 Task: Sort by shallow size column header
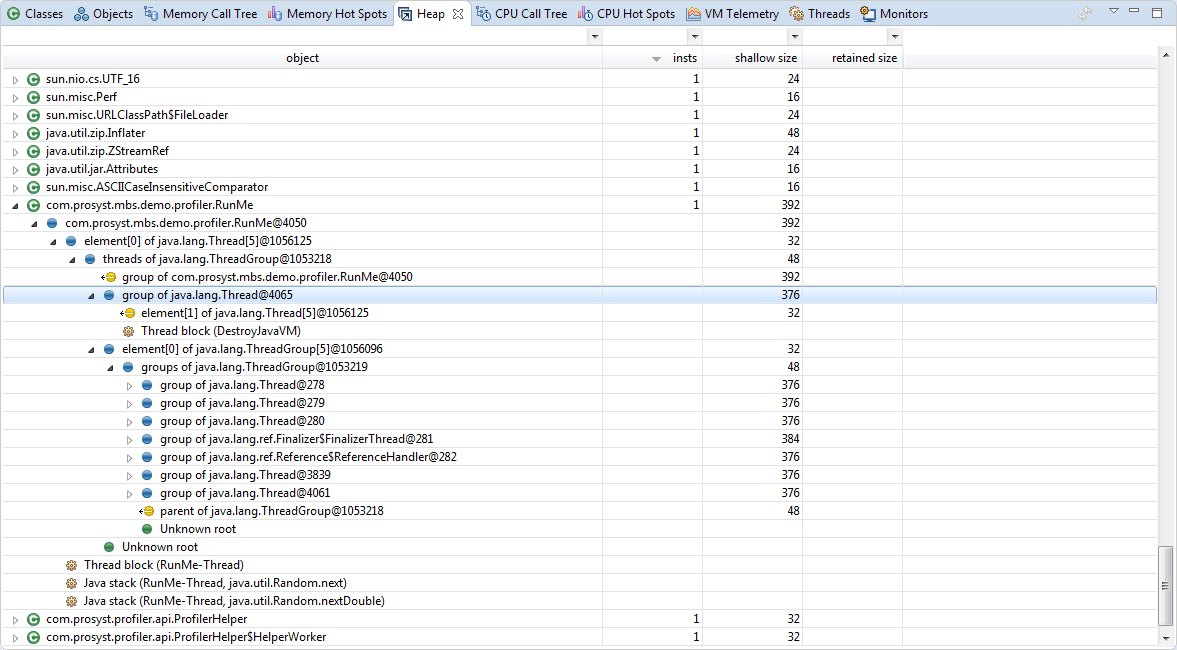pyautogui.click(x=766, y=58)
